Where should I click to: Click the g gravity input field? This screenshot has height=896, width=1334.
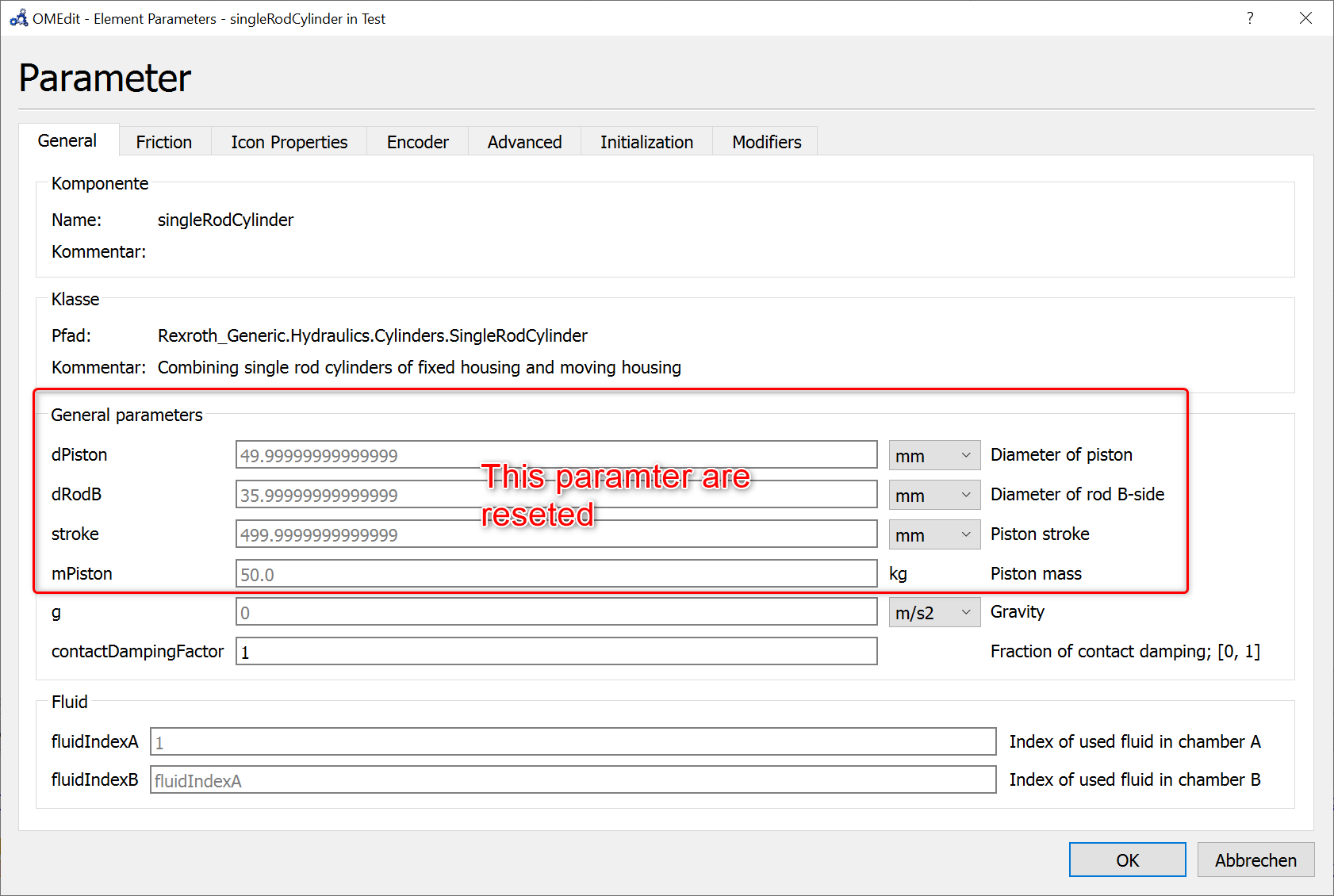[x=557, y=612]
